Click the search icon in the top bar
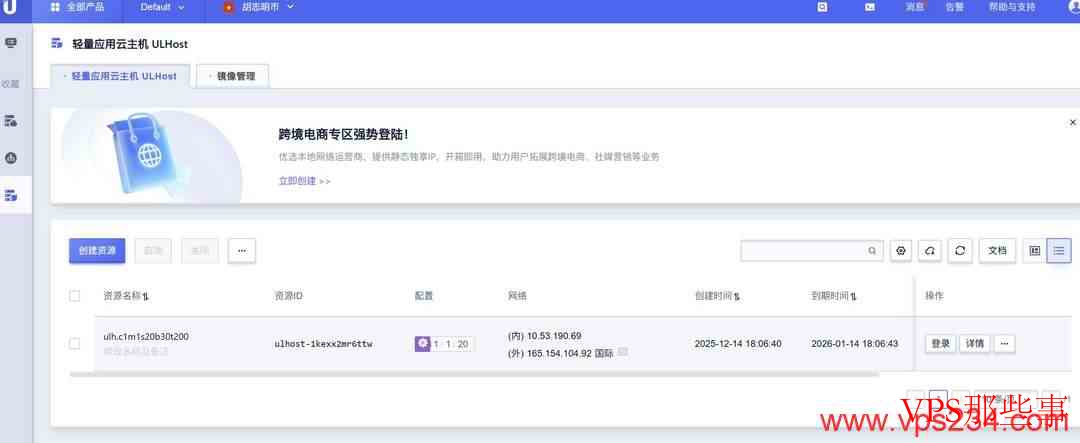 pos(822,7)
